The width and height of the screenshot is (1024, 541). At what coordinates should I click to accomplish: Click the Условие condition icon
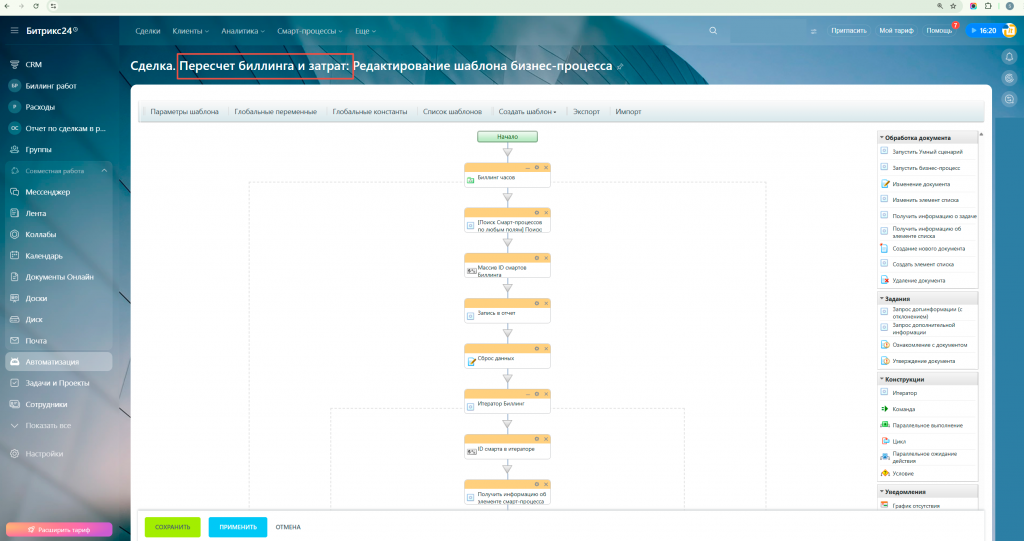point(885,473)
